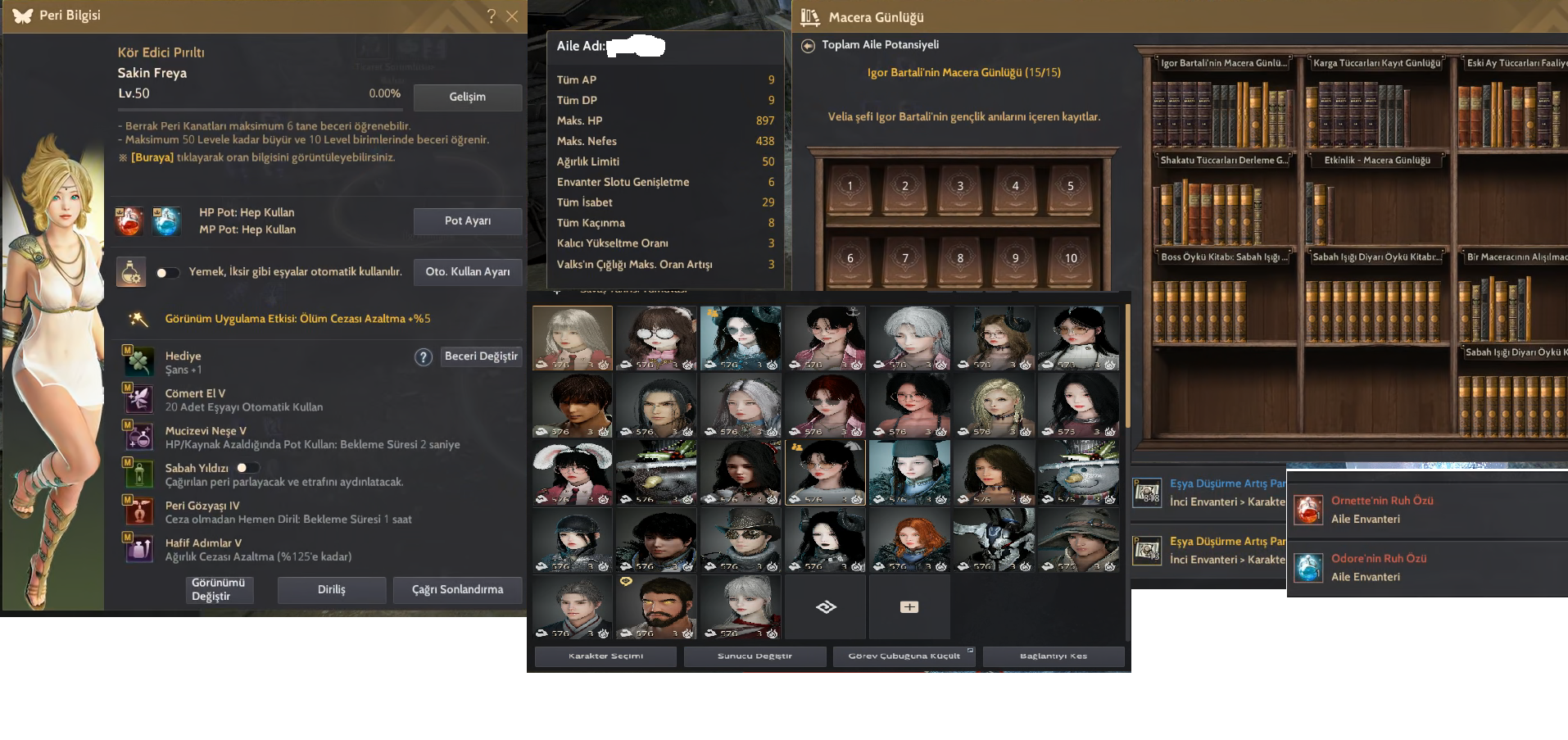Click the Odore'nin Ruh Özü item icon

point(1309,567)
